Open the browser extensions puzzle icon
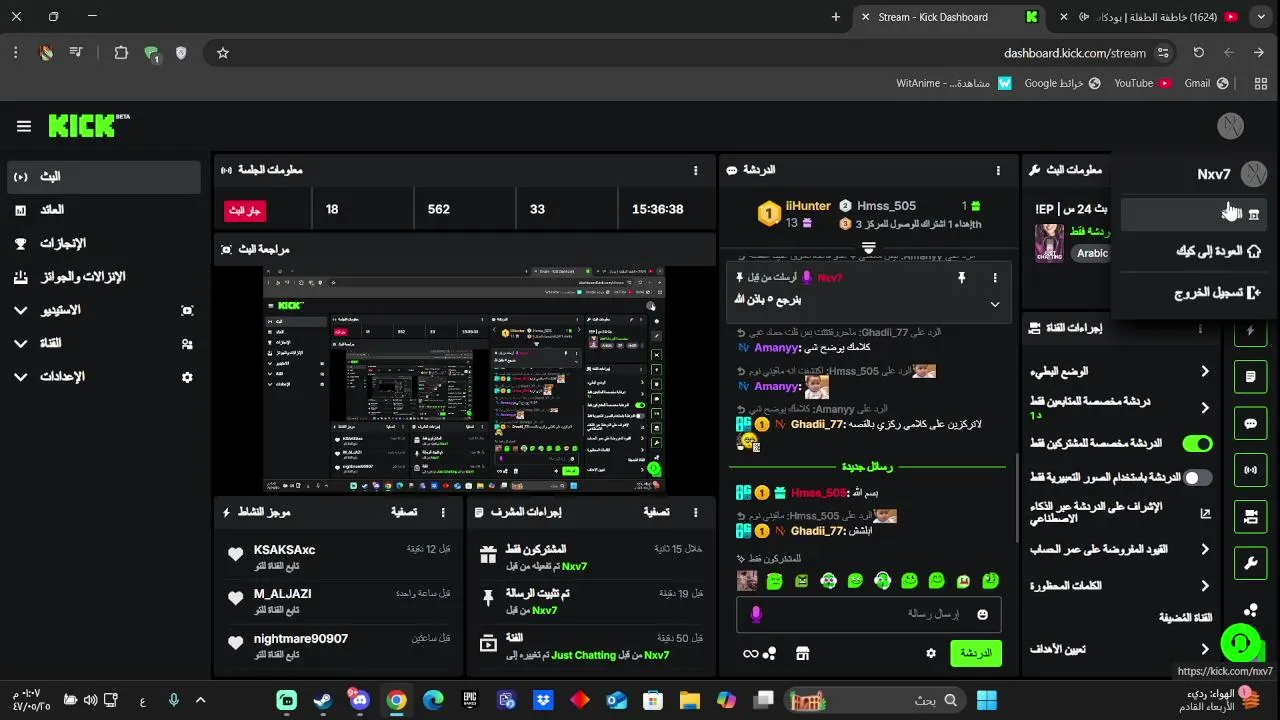This screenshot has width=1280, height=720. [121, 53]
